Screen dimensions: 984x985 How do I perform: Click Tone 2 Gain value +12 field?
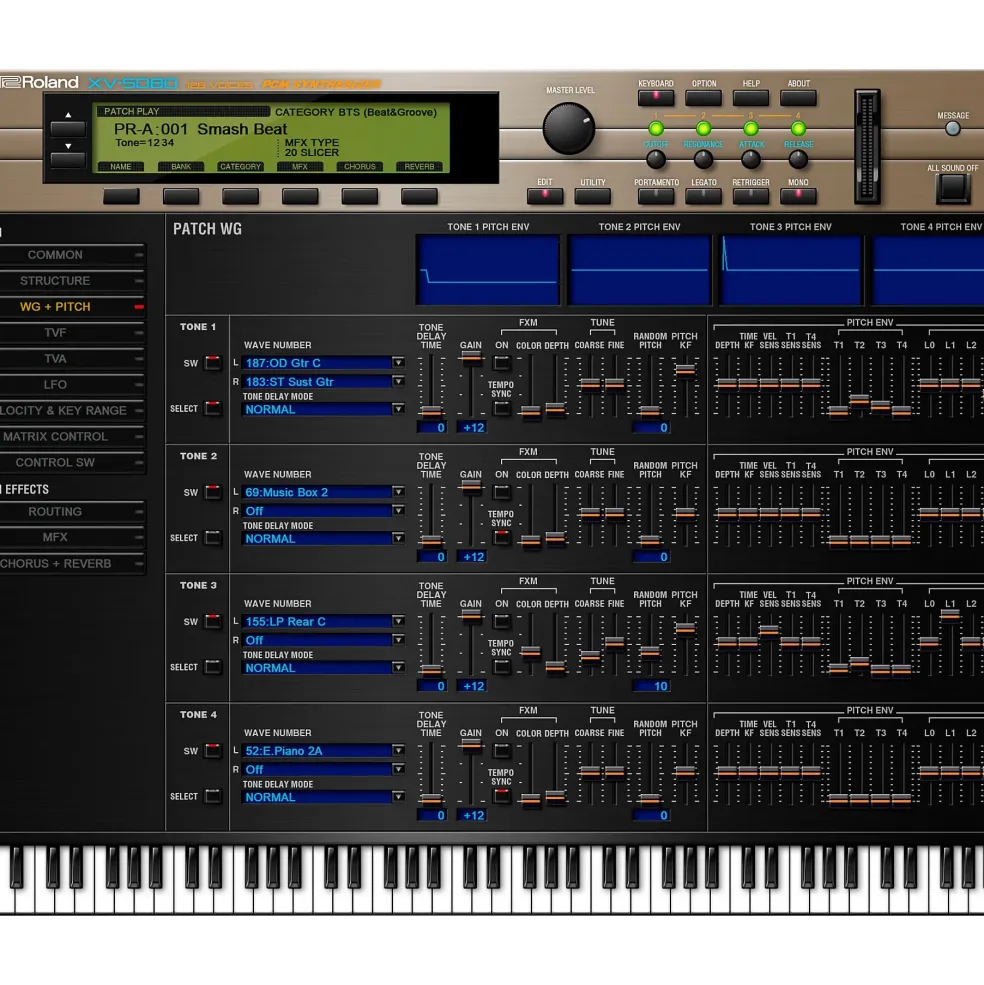pos(472,557)
